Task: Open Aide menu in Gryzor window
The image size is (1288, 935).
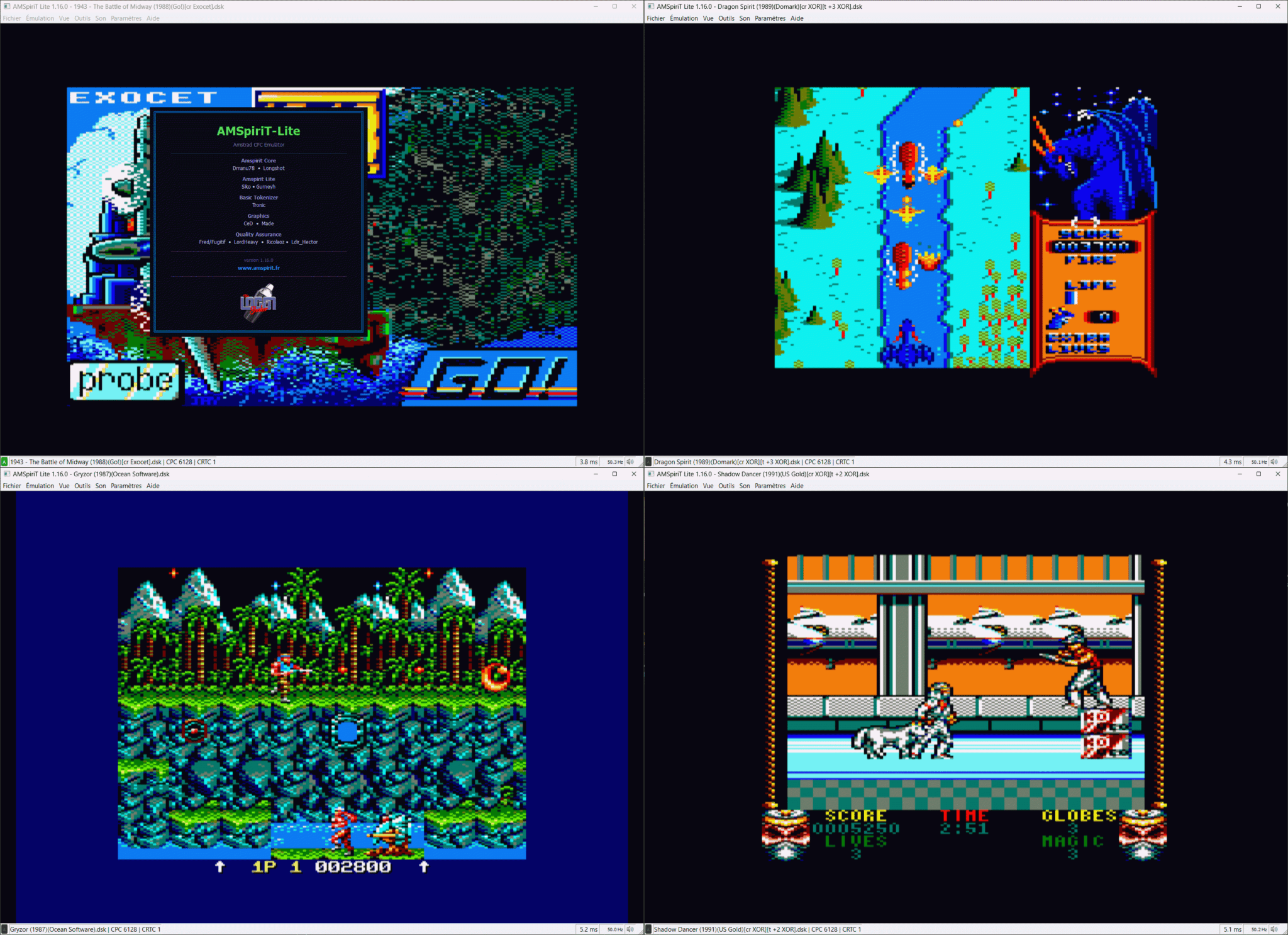Action: [153, 486]
